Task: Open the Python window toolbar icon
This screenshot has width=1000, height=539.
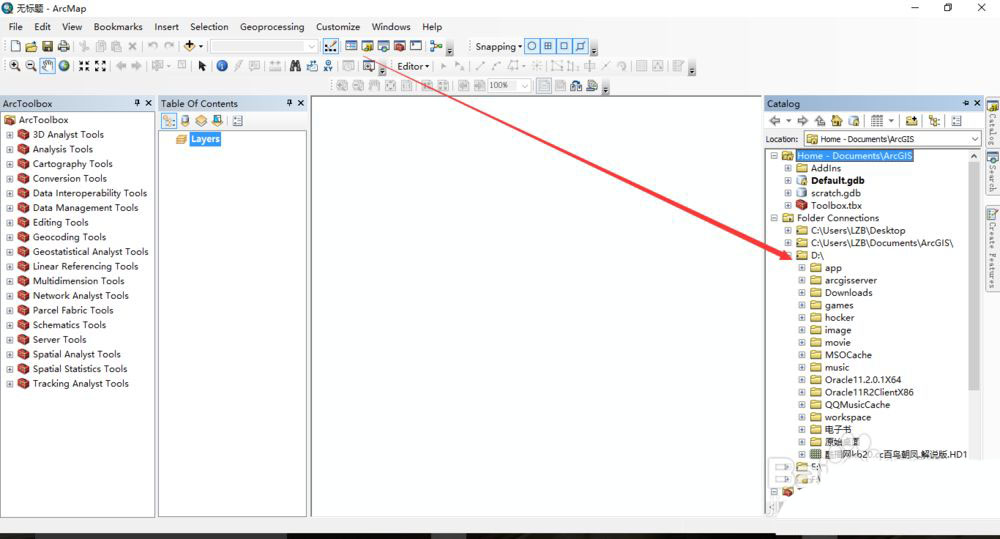Action: 416,46
